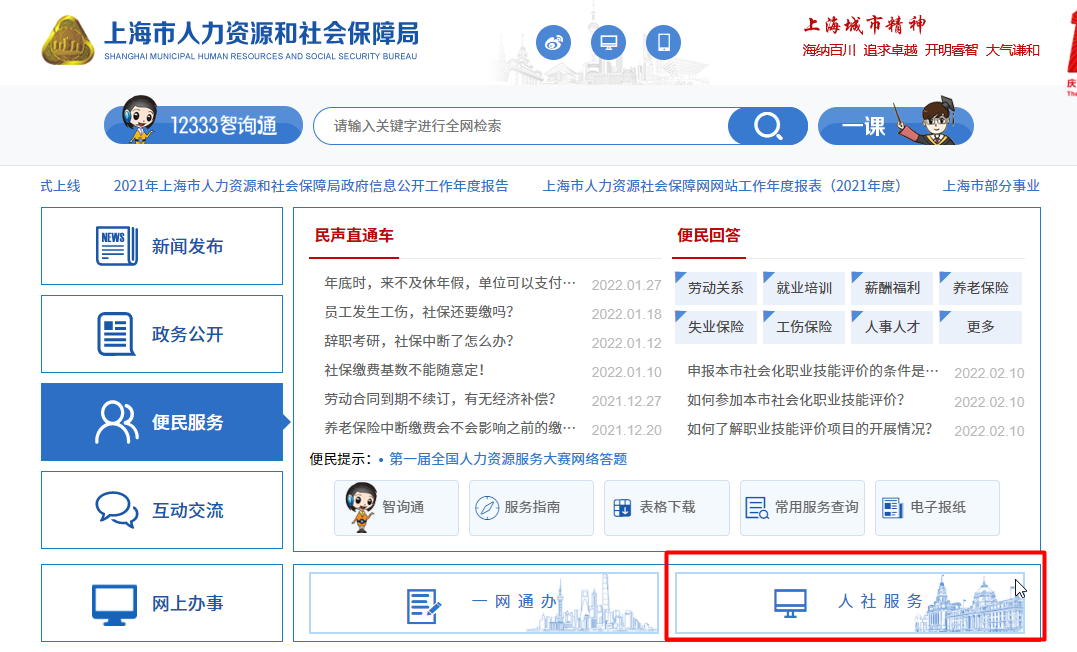Select the 失业保险 category tag
This screenshot has height=652, width=1077.
click(x=716, y=327)
